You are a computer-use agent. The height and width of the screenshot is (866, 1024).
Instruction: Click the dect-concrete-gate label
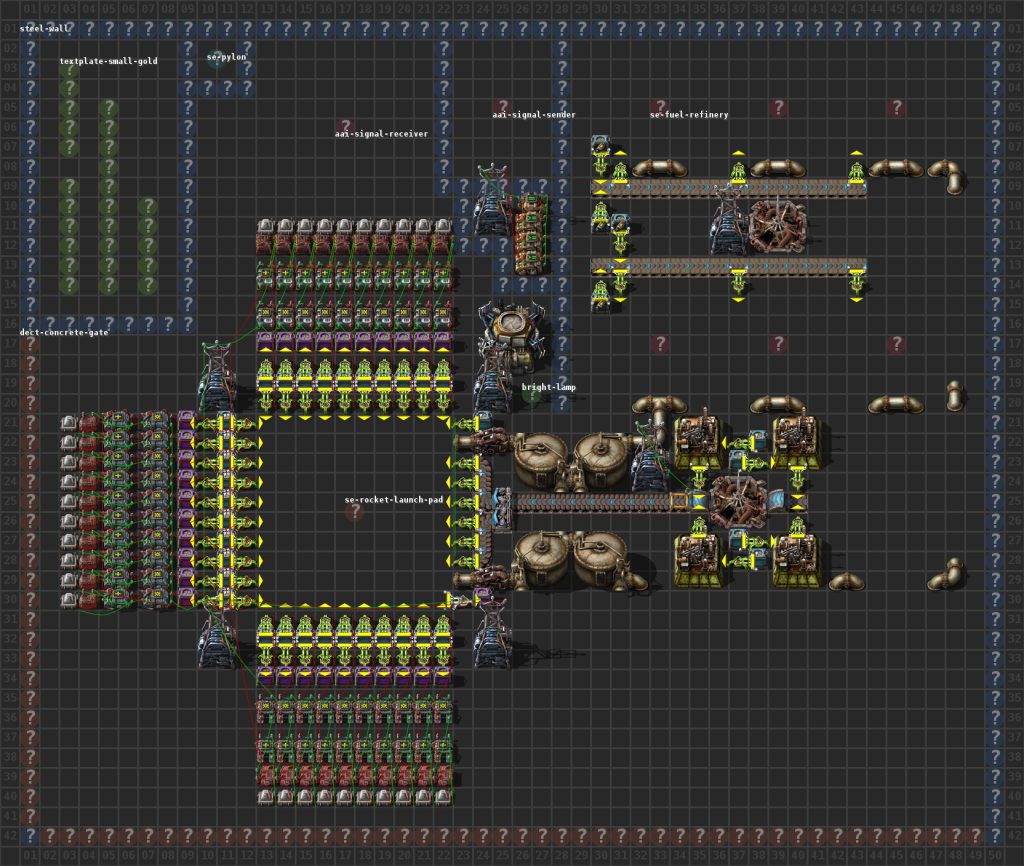point(64,332)
